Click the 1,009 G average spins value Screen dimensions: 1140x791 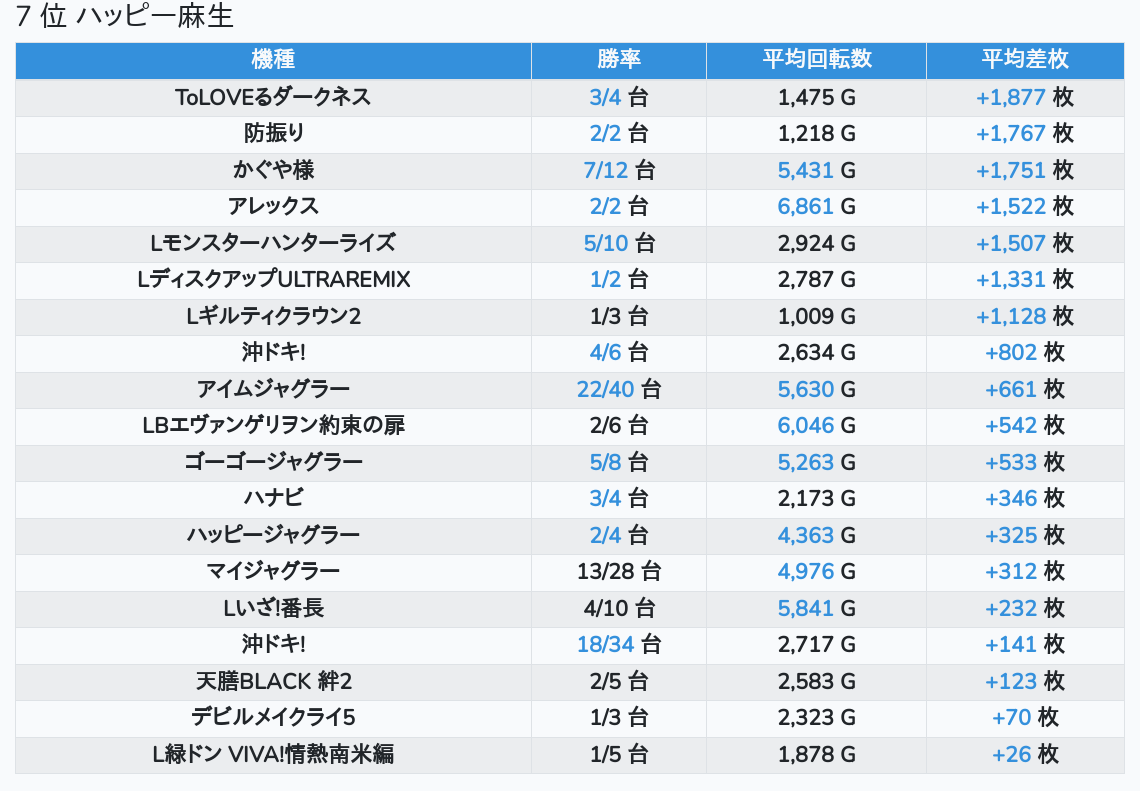tap(816, 316)
